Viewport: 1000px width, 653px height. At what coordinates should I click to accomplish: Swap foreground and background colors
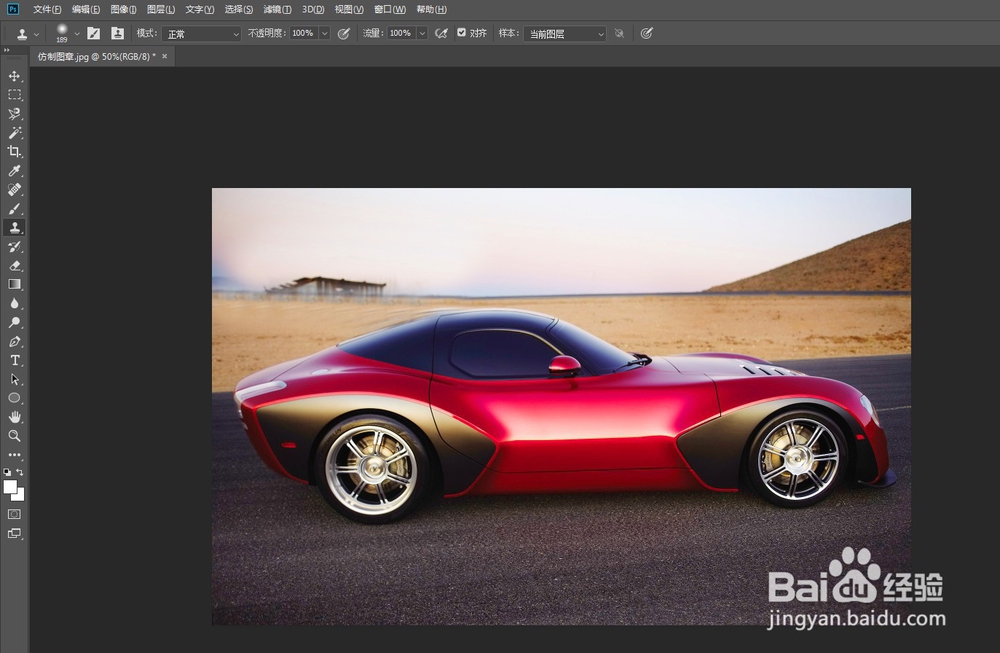click(x=20, y=473)
